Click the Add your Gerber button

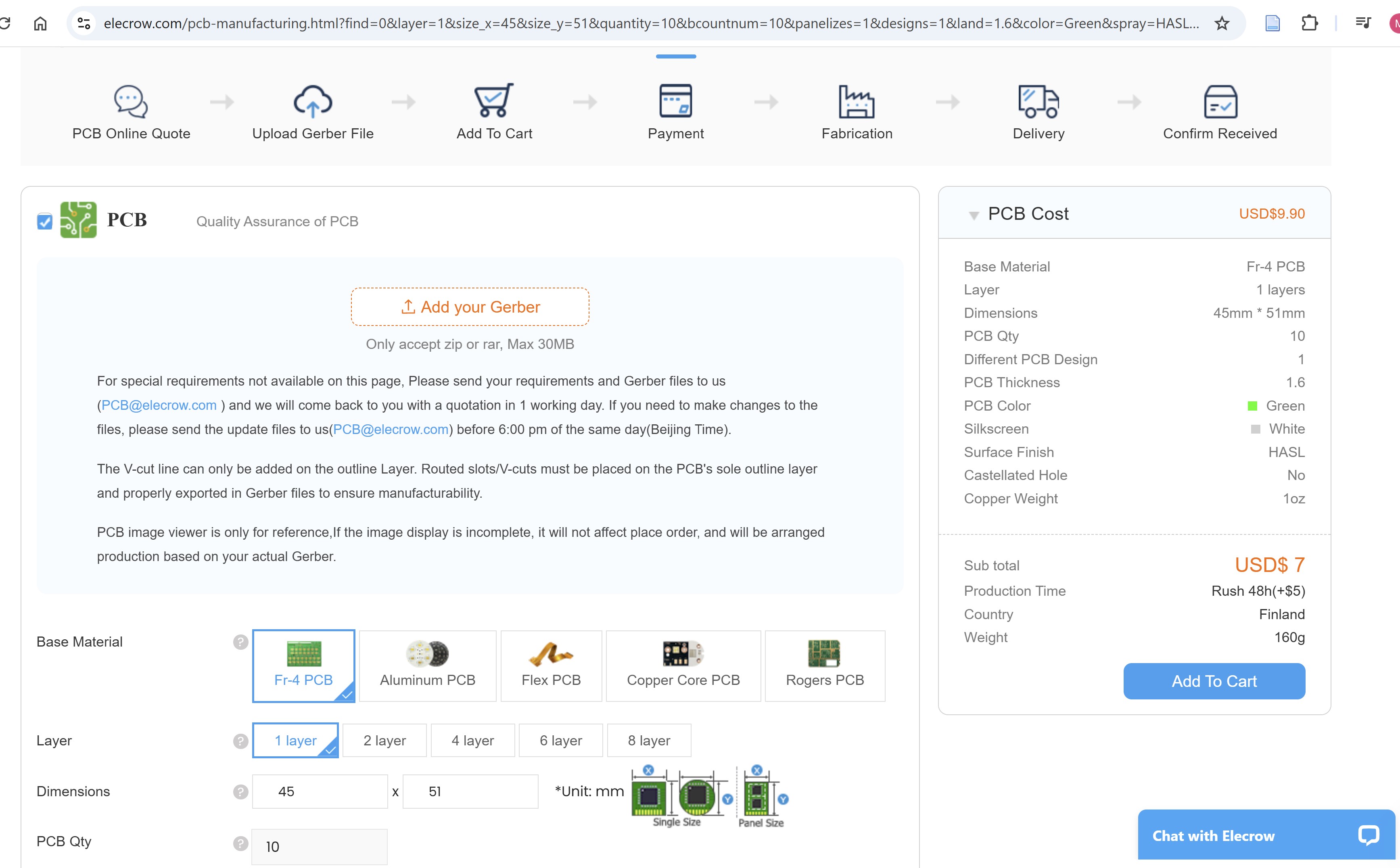point(470,307)
